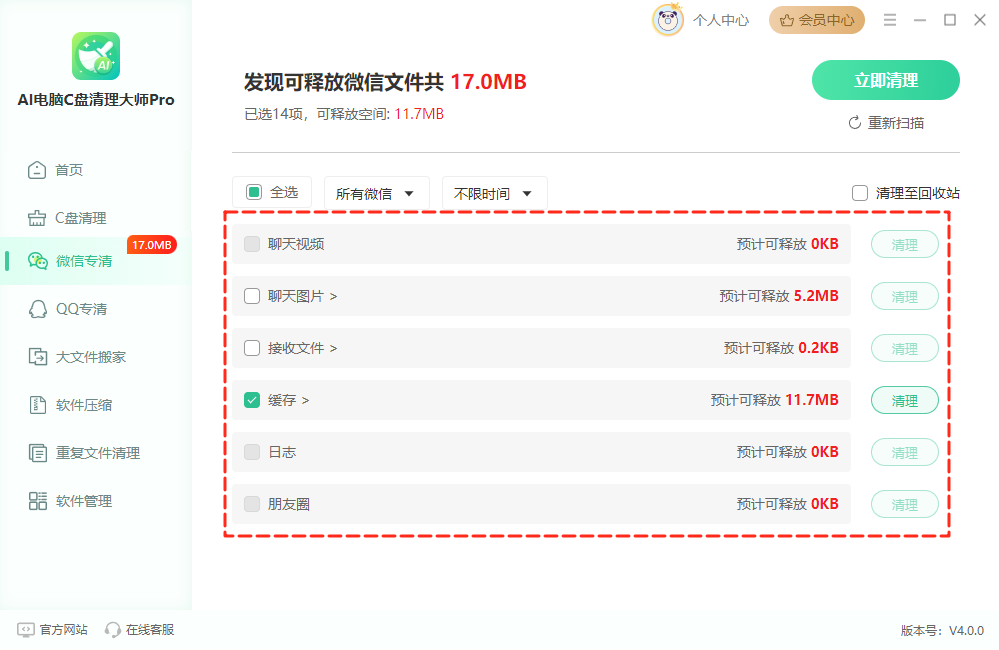Open 个人中心 link
Image resolution: width=999 pixels, height=650 pixels.
[721, 20]
